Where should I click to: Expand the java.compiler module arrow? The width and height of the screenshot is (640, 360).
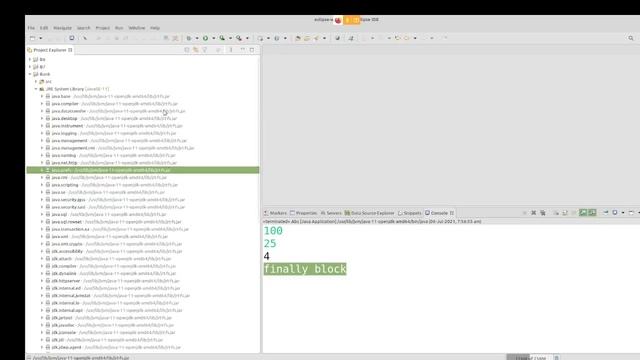[42, 104]
